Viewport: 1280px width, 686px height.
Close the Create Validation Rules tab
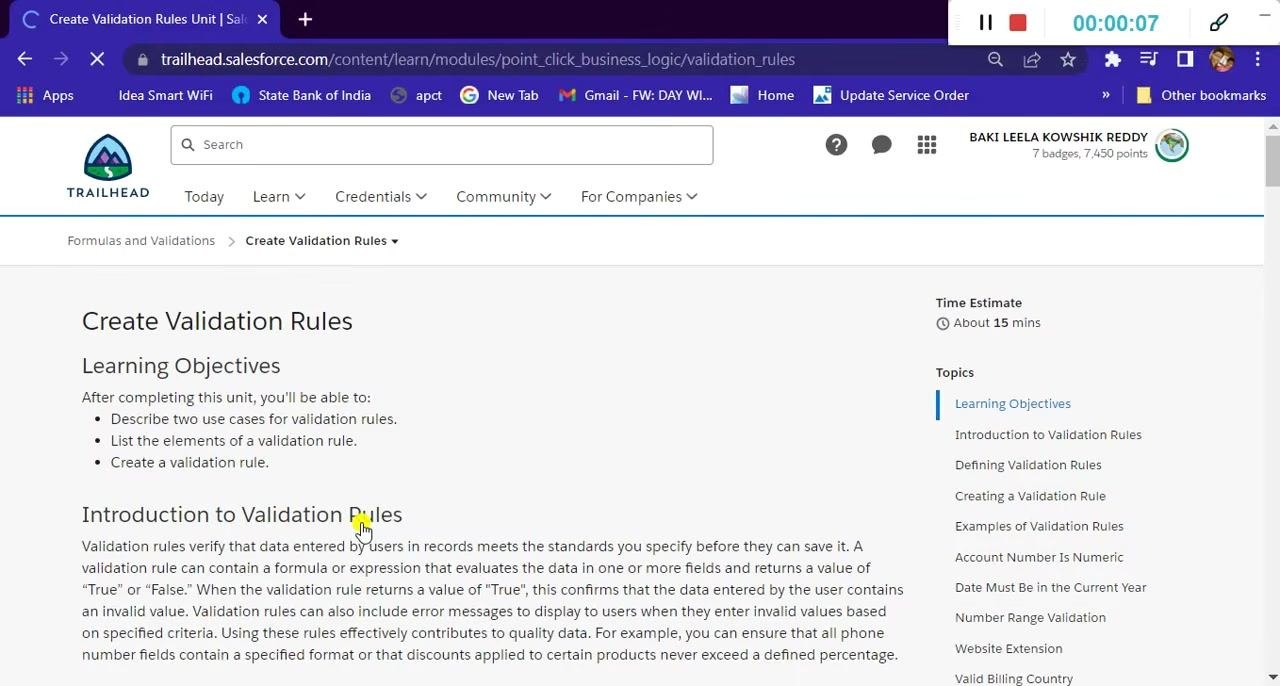pos(262,19)
